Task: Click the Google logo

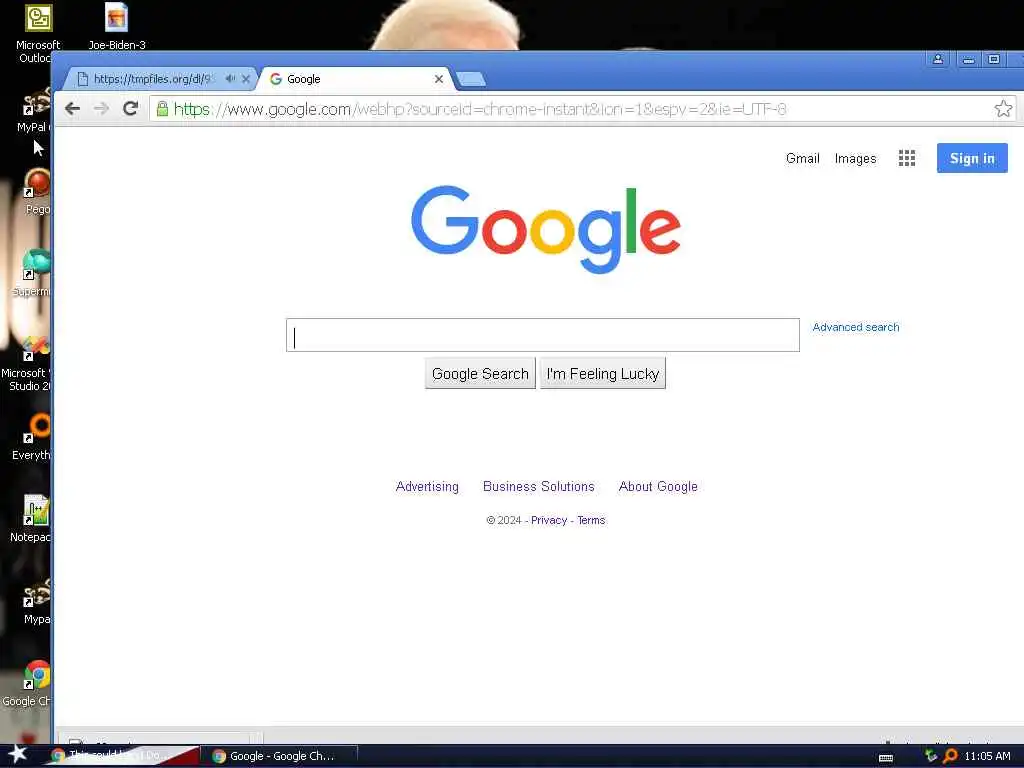Action: (x=546, y=229)
